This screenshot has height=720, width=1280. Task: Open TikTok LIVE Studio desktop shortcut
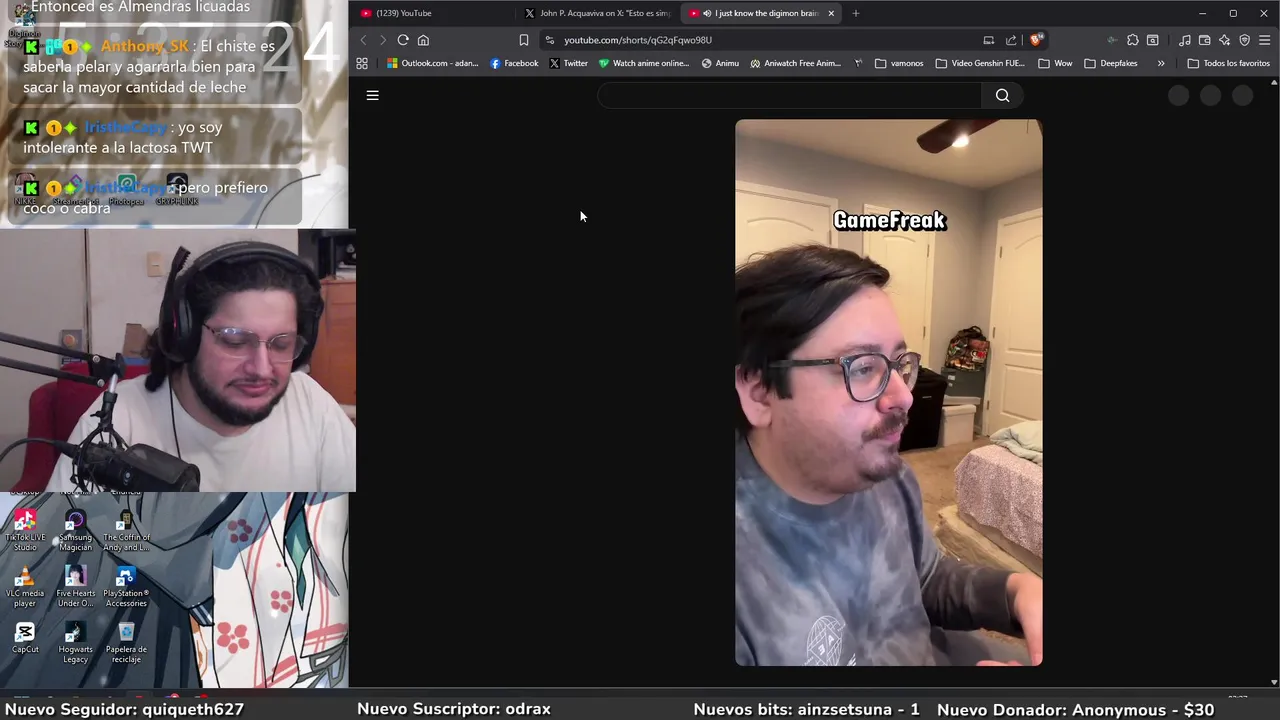pyautogui.click(x=25, y=530)
